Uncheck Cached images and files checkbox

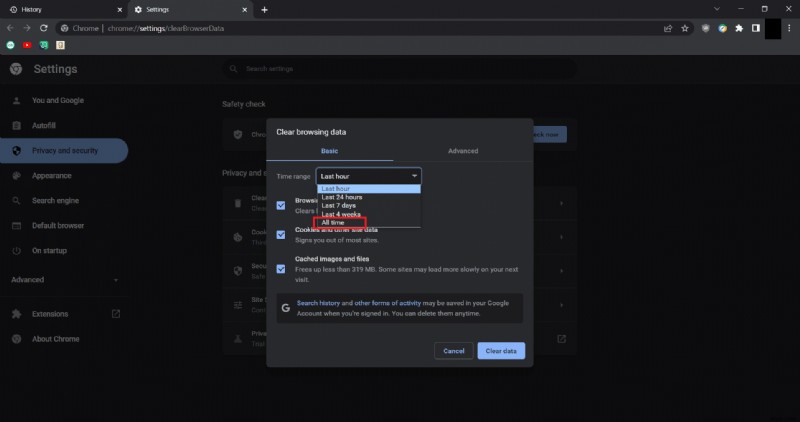click(281, 268)
